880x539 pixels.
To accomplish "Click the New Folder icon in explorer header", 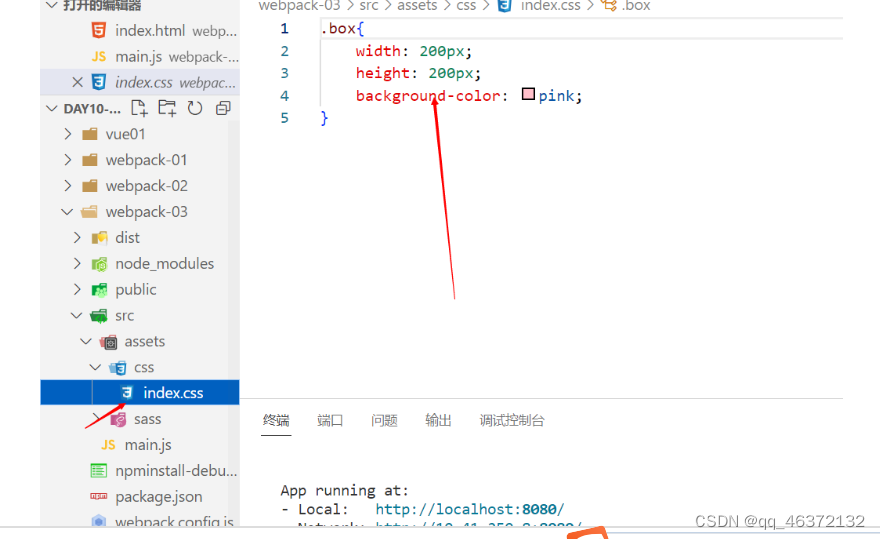I will [x=167, y=108].
